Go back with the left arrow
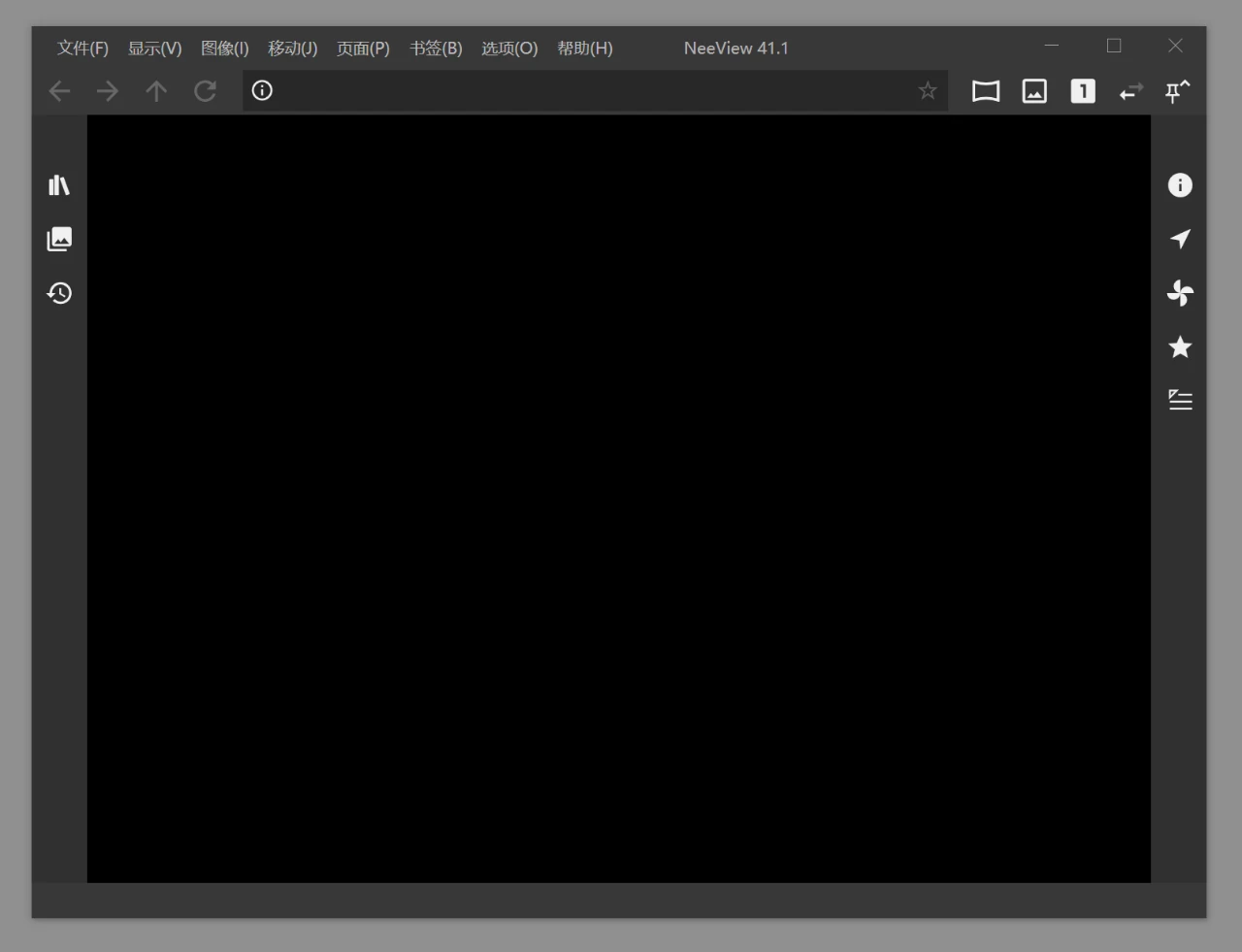 [x=59, y=91]
